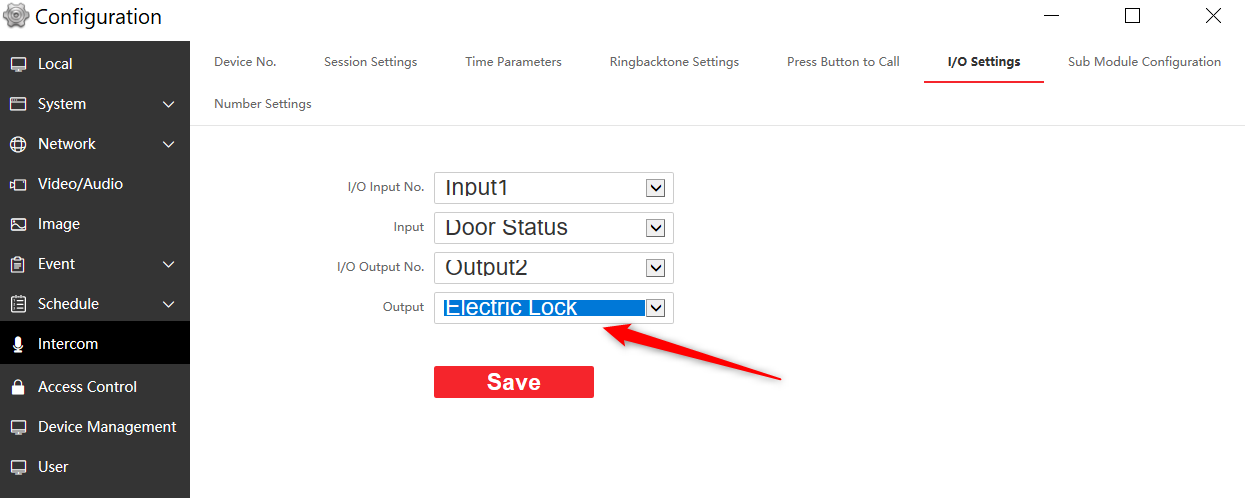This screenshot has height=498, width=1245.
Task: Click the Event clipboard icon
Action: (x=18, y=264)
